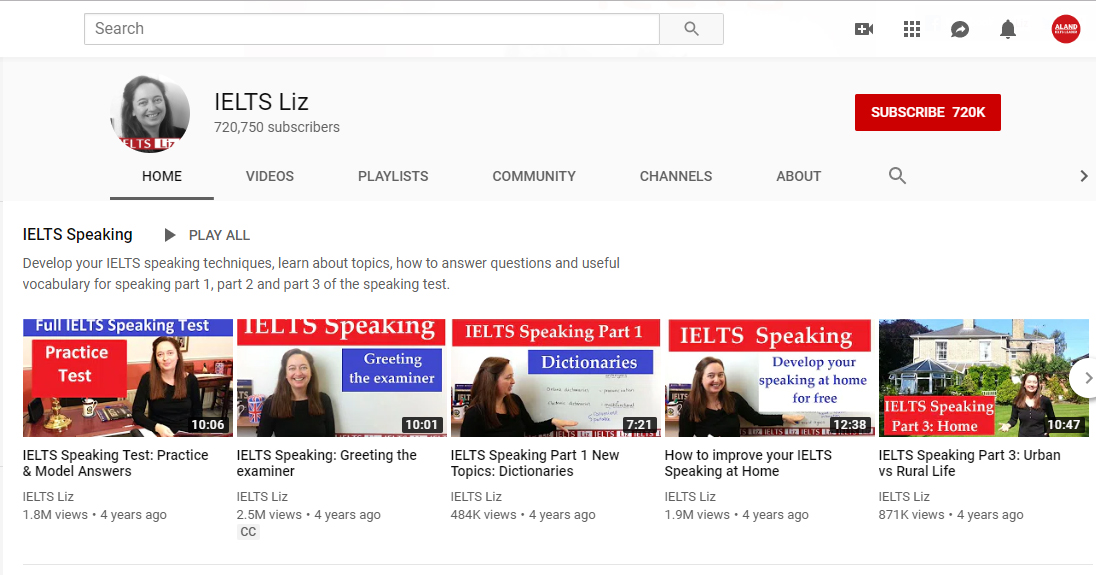1096x575 pixels.
Task: Click the IELTS Liz channel avatar
Action: pos(150,112)
